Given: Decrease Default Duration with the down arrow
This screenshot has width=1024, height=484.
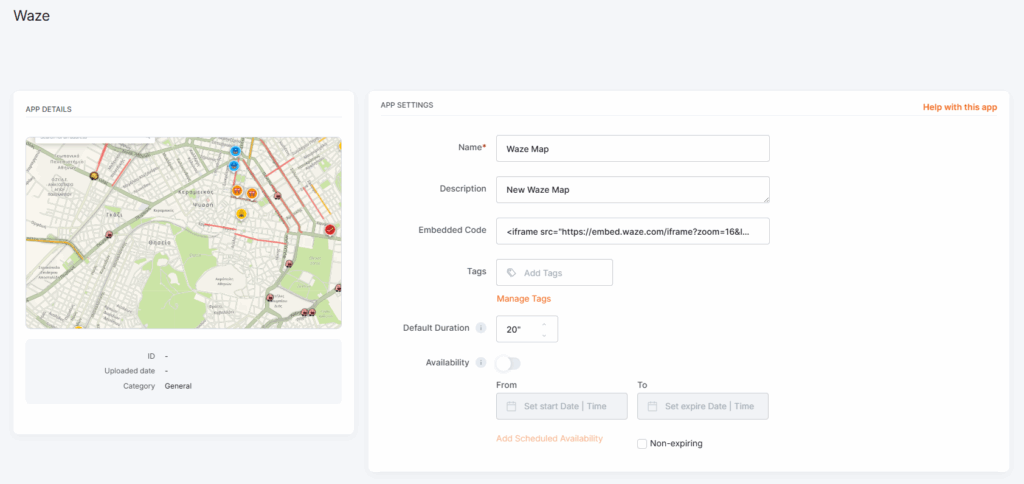Looking at the screenshot, I should tap(544, 335).
